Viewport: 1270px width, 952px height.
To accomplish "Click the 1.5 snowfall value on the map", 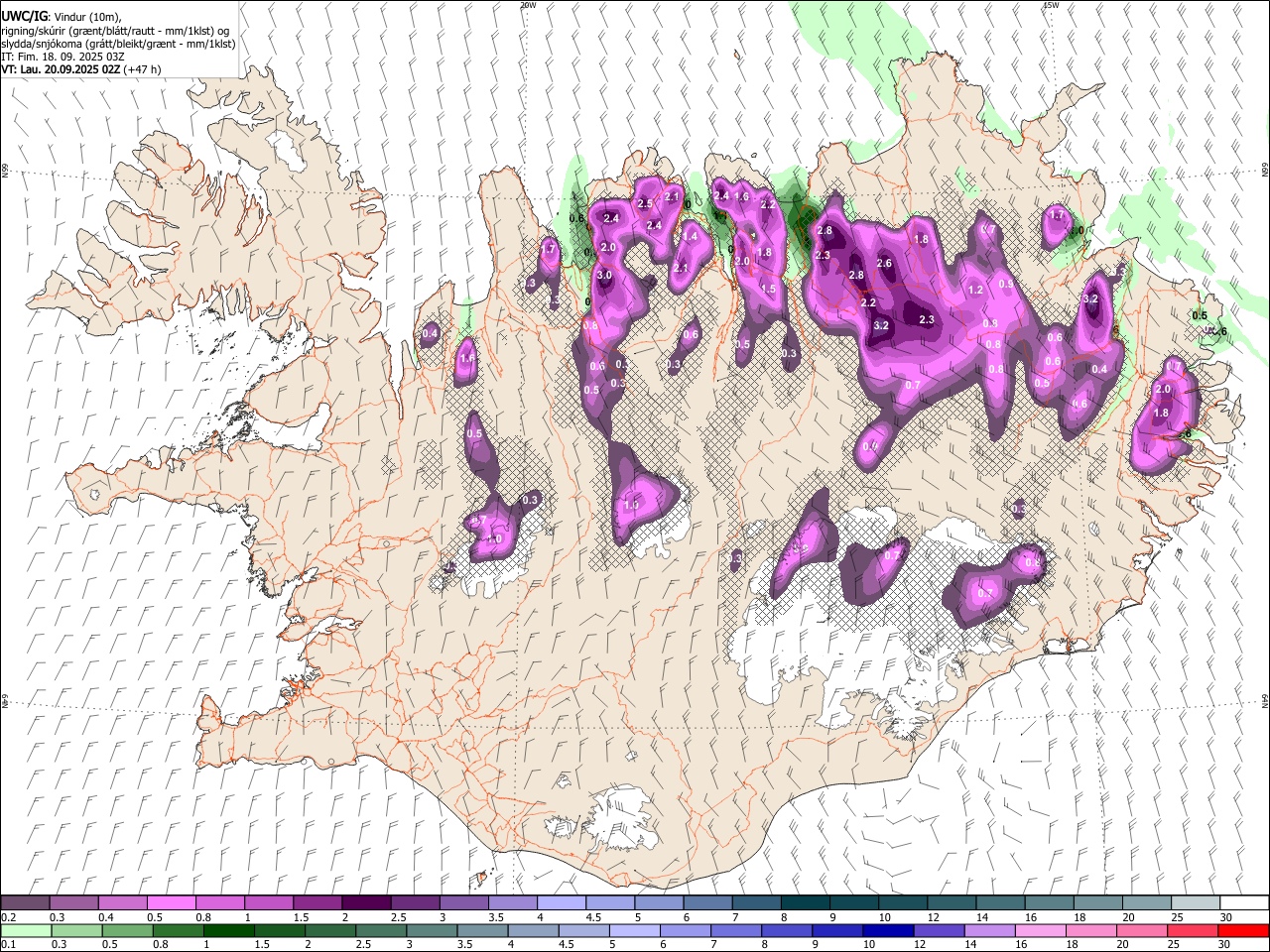I will [x=768, y=289].
